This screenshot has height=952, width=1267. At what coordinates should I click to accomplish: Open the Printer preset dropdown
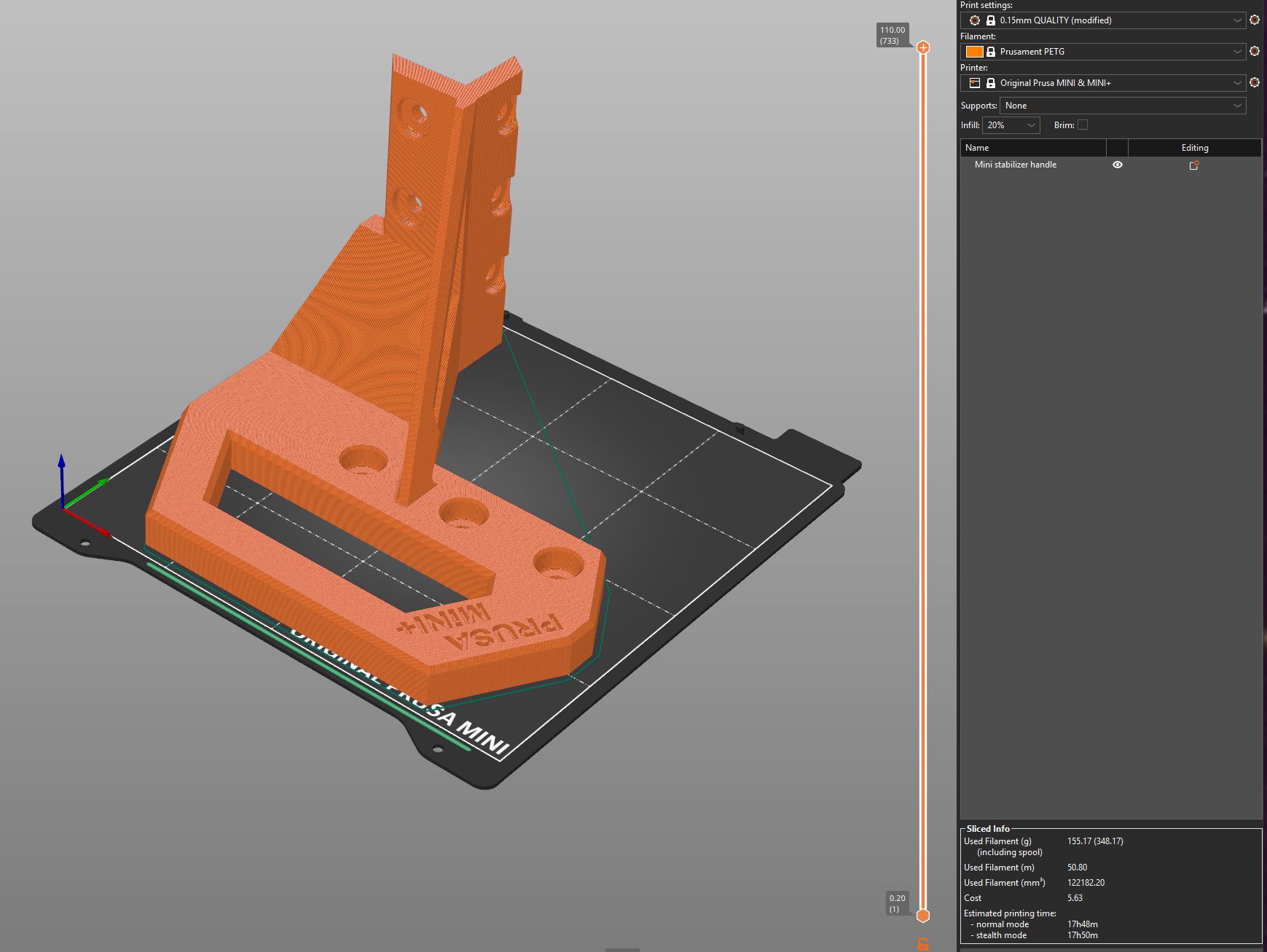tap(1104, 83)
